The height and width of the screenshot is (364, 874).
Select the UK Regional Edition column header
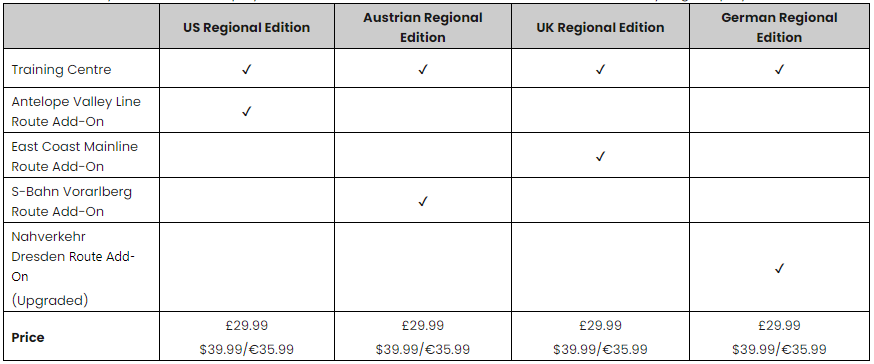(x=600, y=27)
